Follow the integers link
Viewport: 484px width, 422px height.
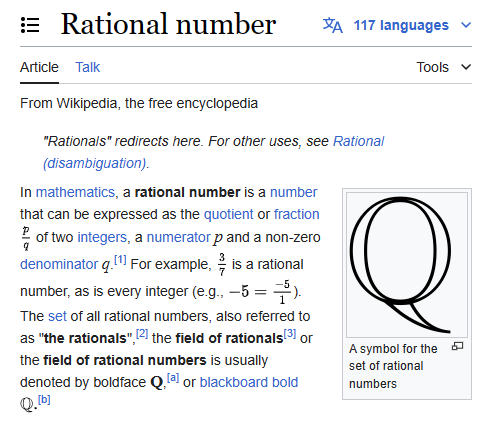102,237
